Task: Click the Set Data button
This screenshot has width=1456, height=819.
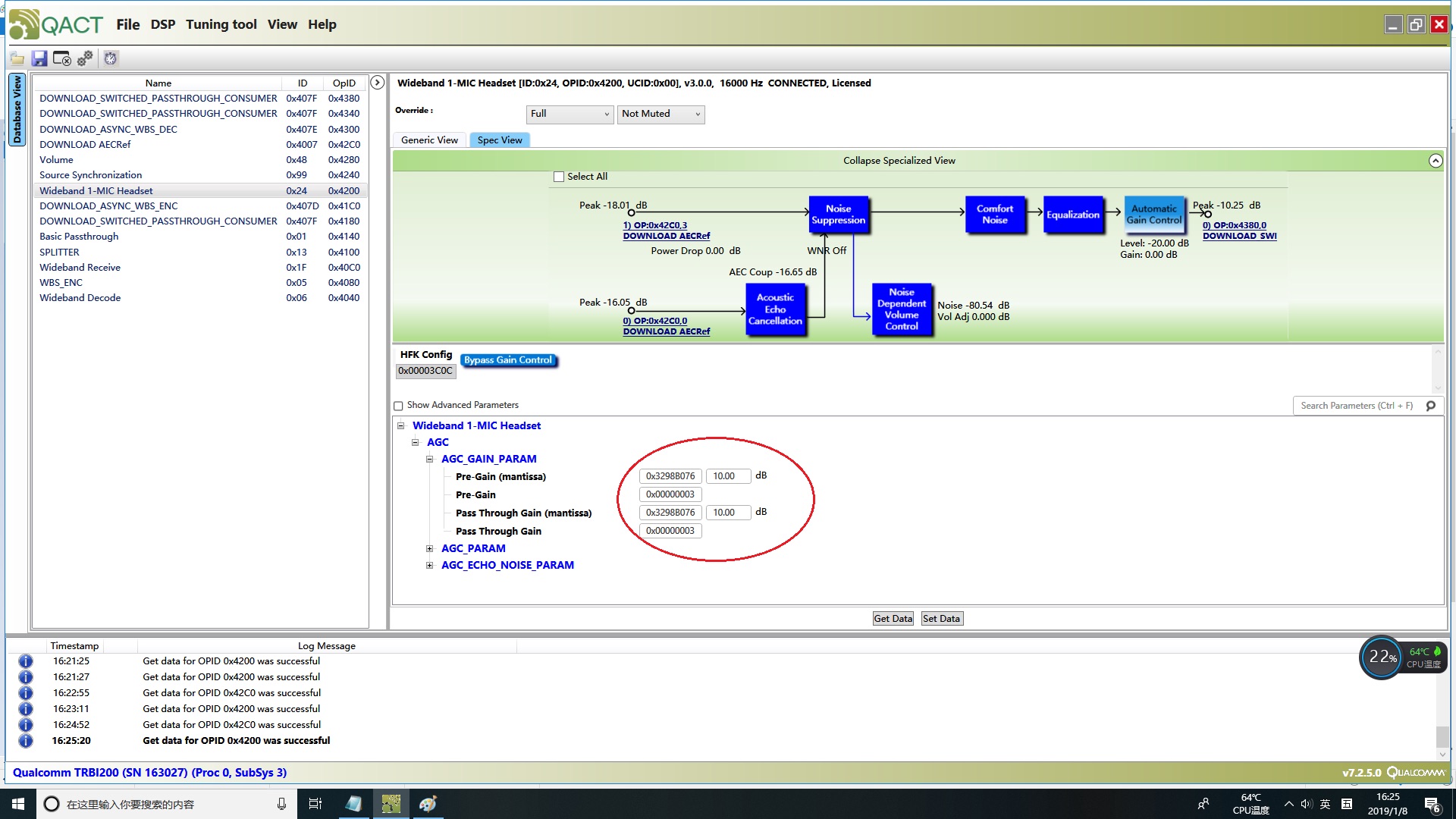Action: pos(941,619)
